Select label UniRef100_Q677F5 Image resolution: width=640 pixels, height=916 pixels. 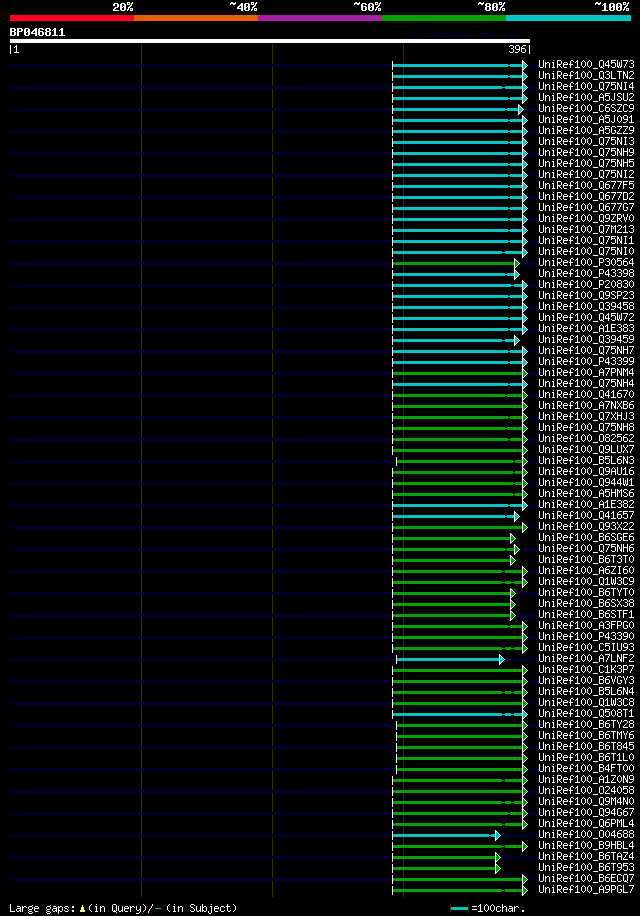point(586,185)
